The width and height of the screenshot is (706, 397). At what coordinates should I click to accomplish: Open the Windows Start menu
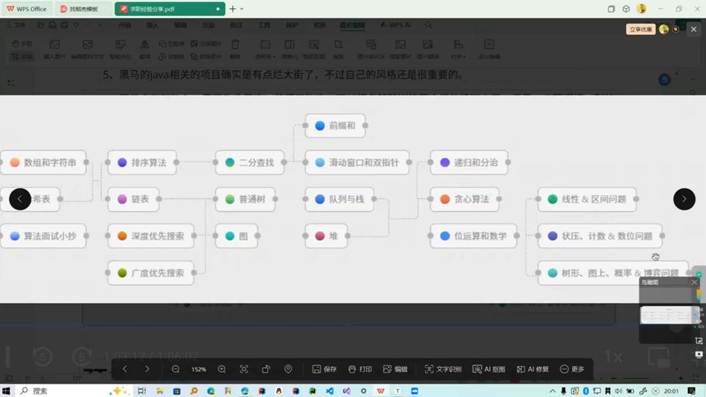pos(6,391)
